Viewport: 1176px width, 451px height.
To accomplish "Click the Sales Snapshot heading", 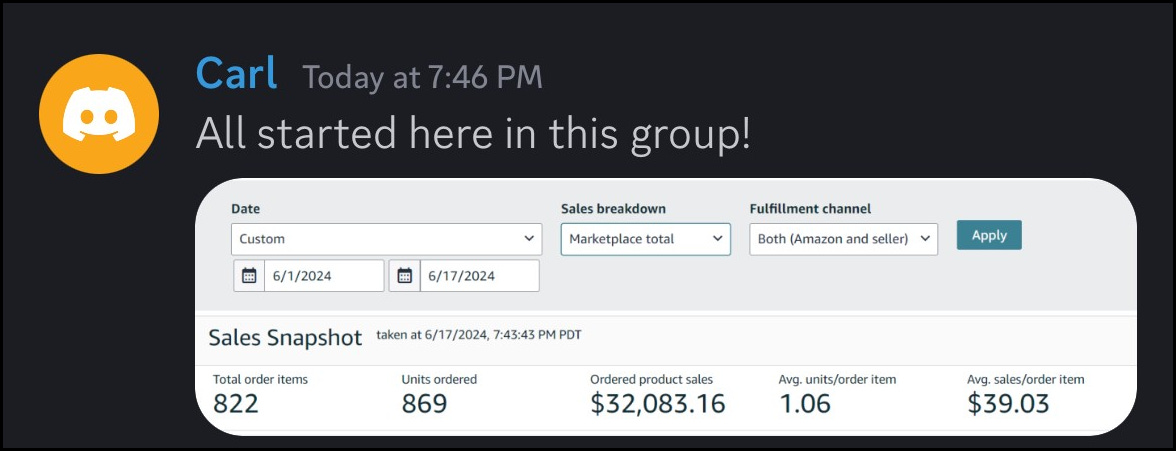I will click(x=285, y=337).
